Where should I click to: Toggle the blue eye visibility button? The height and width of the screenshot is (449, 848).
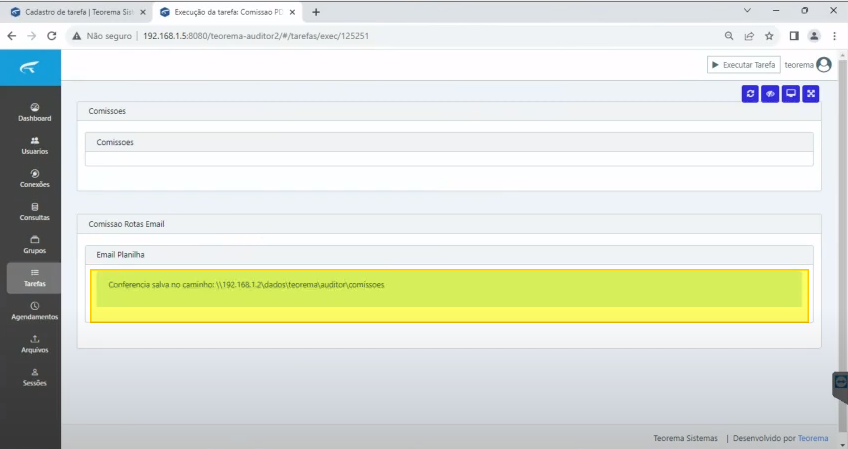(770, 94)
